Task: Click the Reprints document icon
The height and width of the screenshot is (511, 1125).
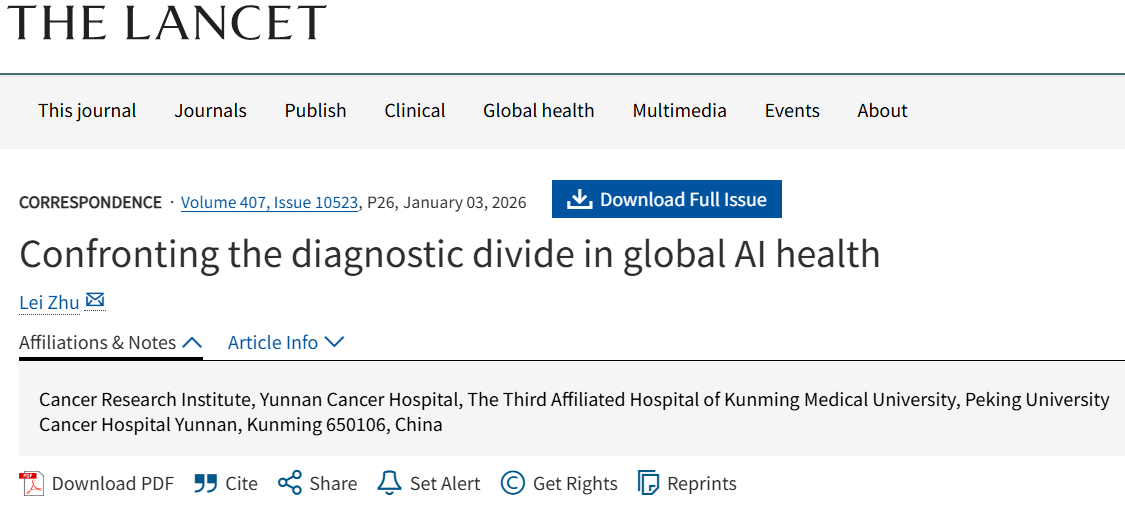Action: (649, 484)
